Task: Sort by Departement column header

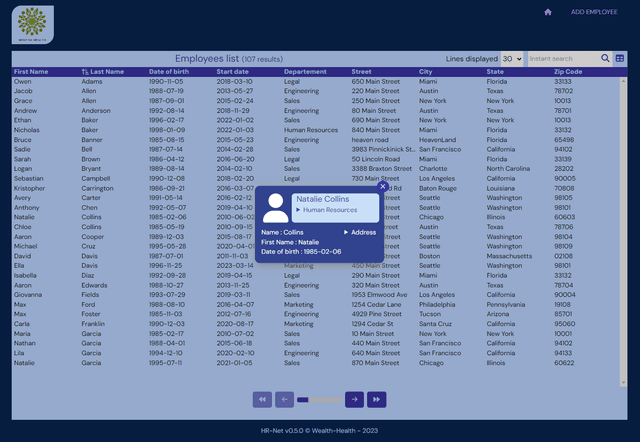Action: coord(305,72)
